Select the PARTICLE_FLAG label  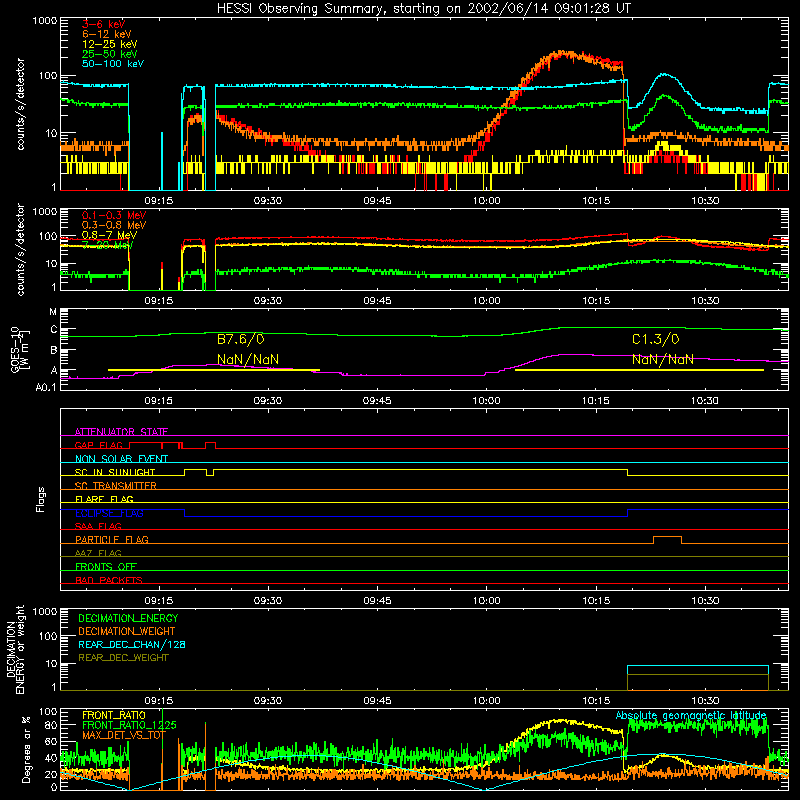[112, 539]
